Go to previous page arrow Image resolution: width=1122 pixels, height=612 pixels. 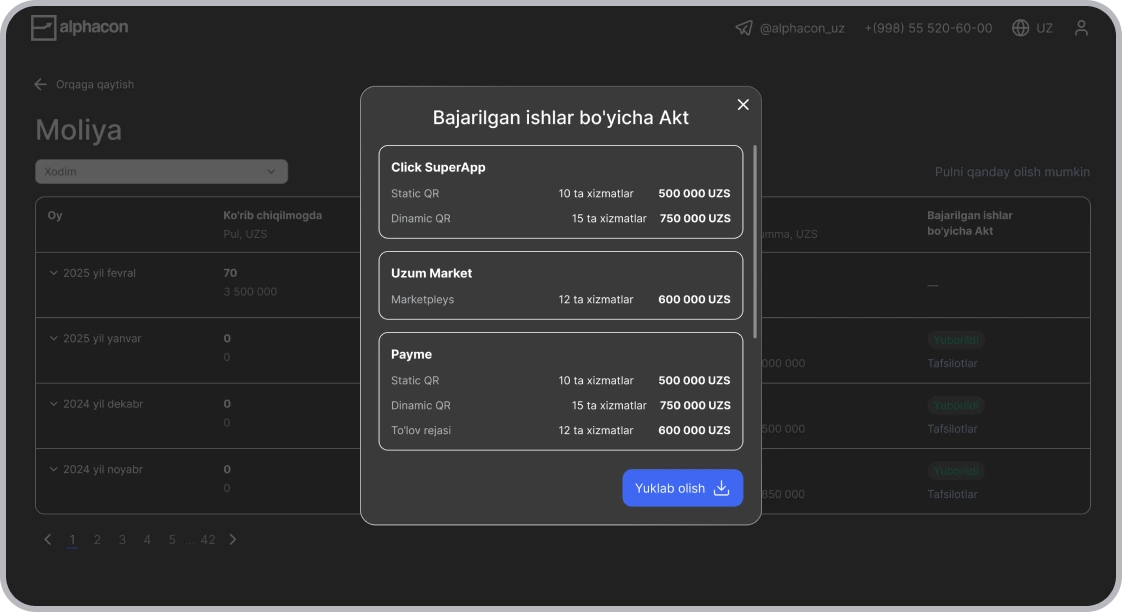47,540
